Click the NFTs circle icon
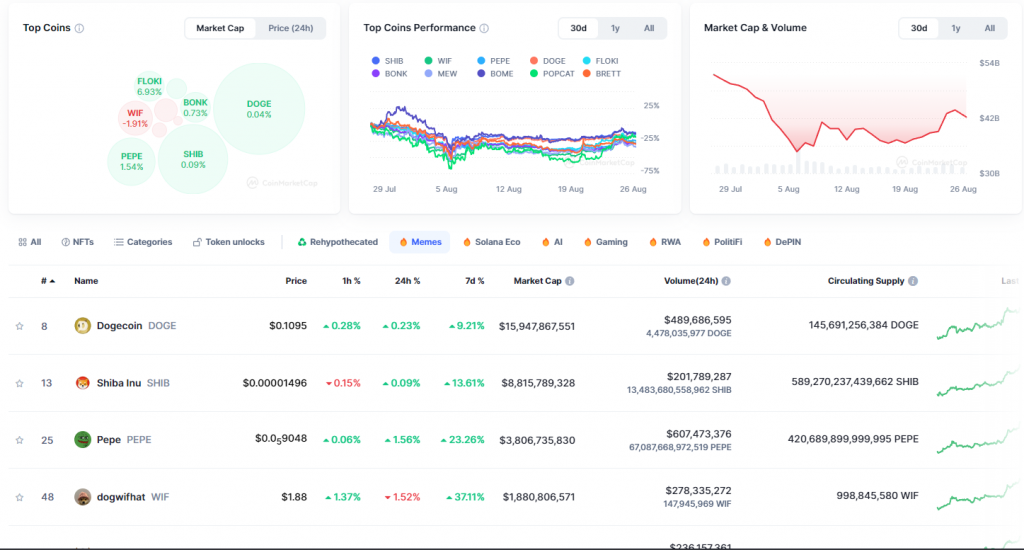 pos(65,242)
